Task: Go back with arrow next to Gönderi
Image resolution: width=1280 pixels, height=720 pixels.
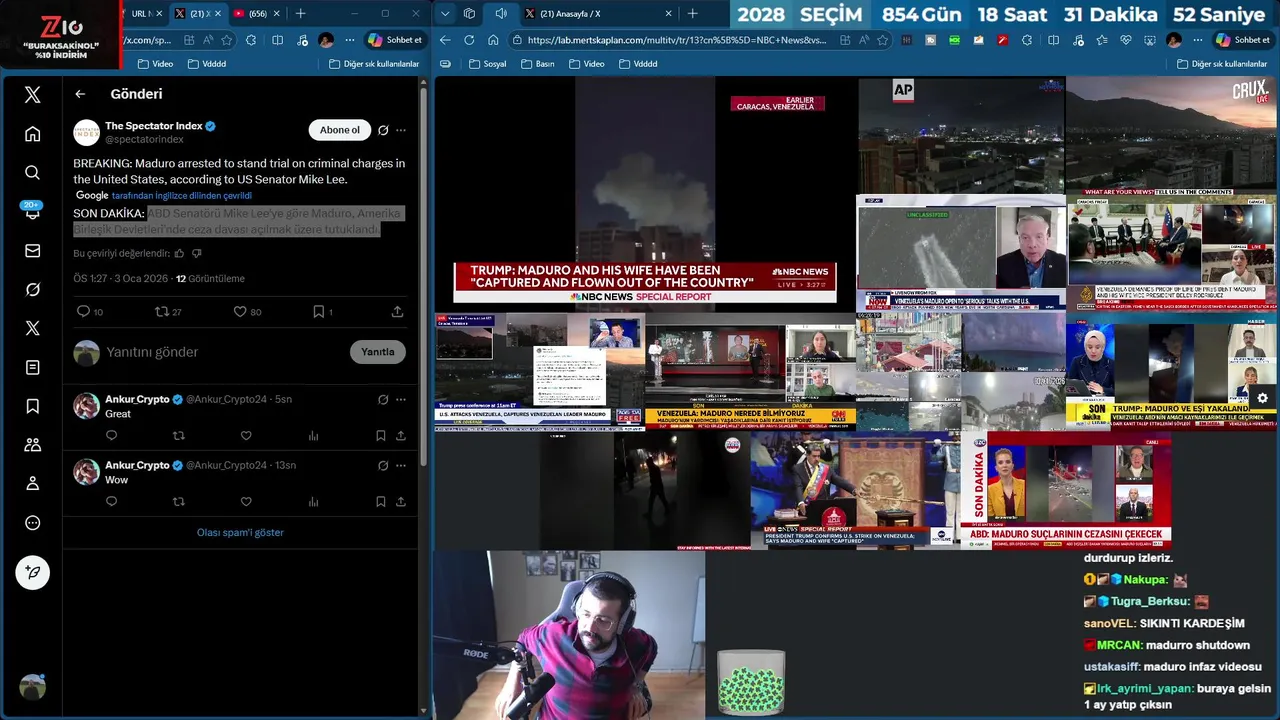Action: tap(80, 94)
